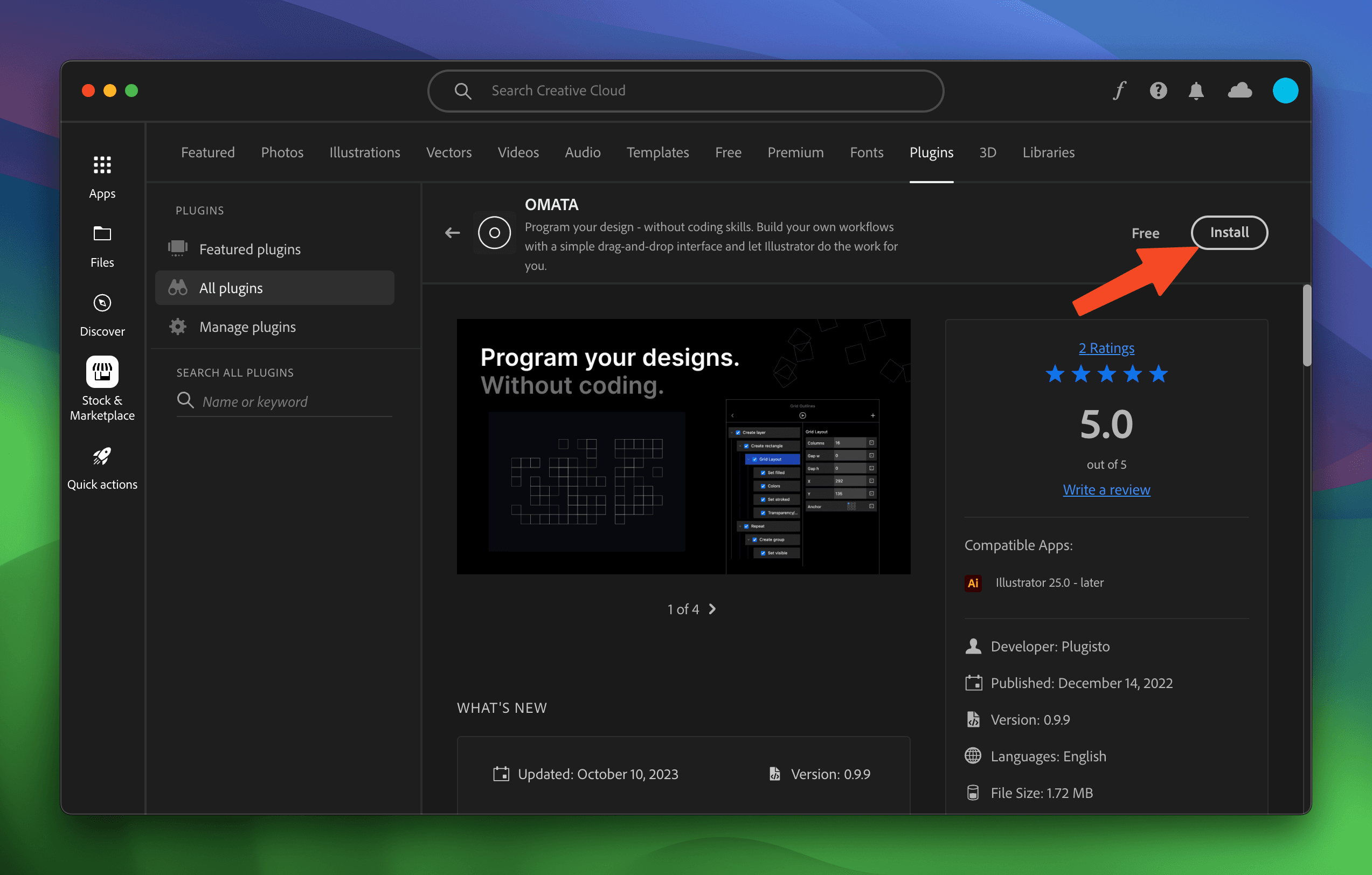Open the Write a review link

coord(1106,490)
